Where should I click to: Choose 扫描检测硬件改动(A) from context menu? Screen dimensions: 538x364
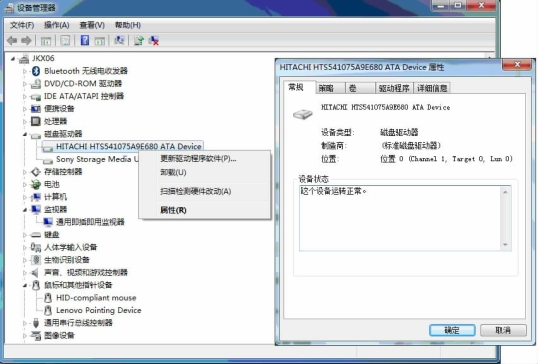pyautogui.click(x=204, y=191)
